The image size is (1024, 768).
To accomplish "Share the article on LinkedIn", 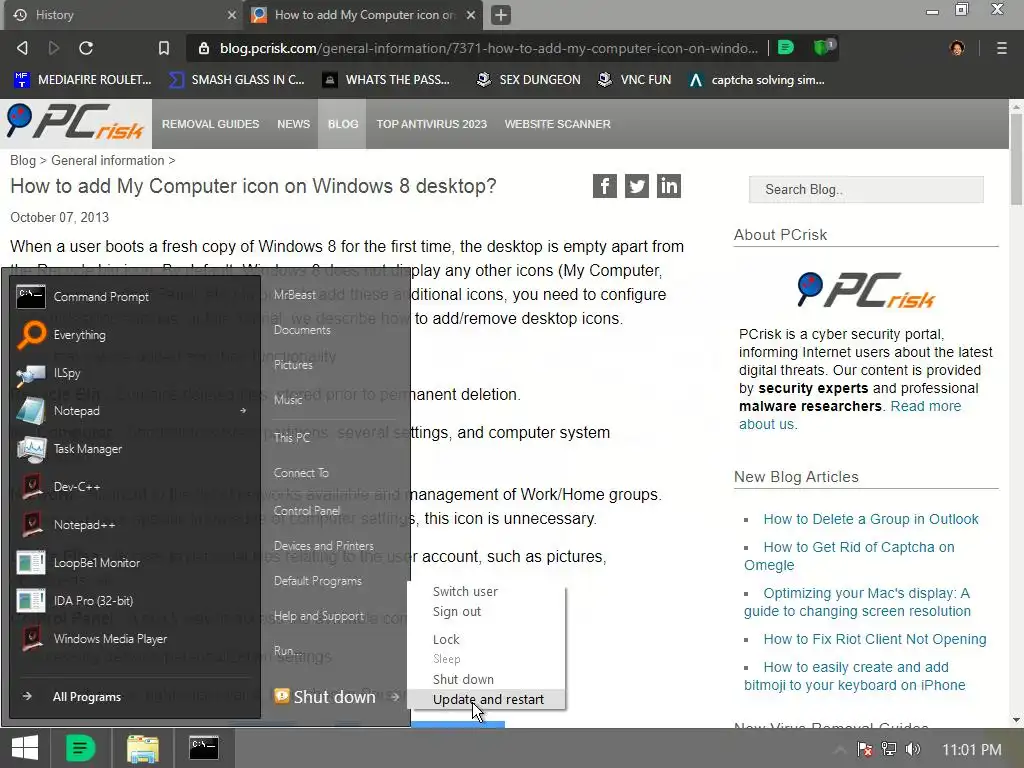I will (669, 186).
